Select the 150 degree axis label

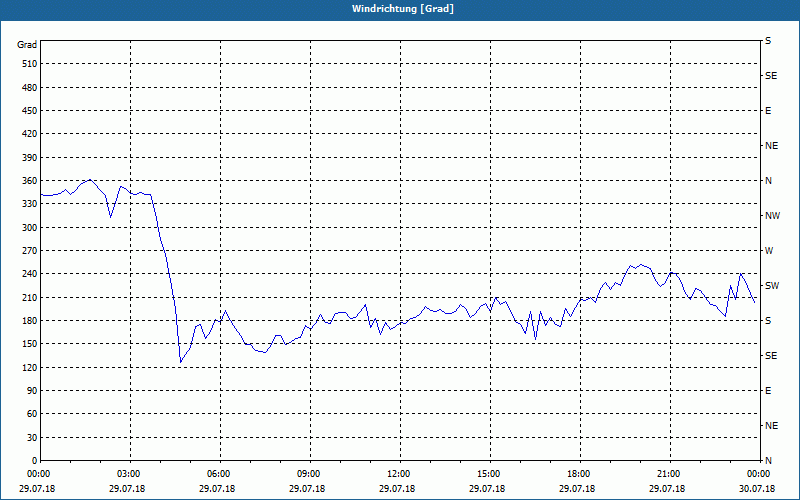(29, 343)
